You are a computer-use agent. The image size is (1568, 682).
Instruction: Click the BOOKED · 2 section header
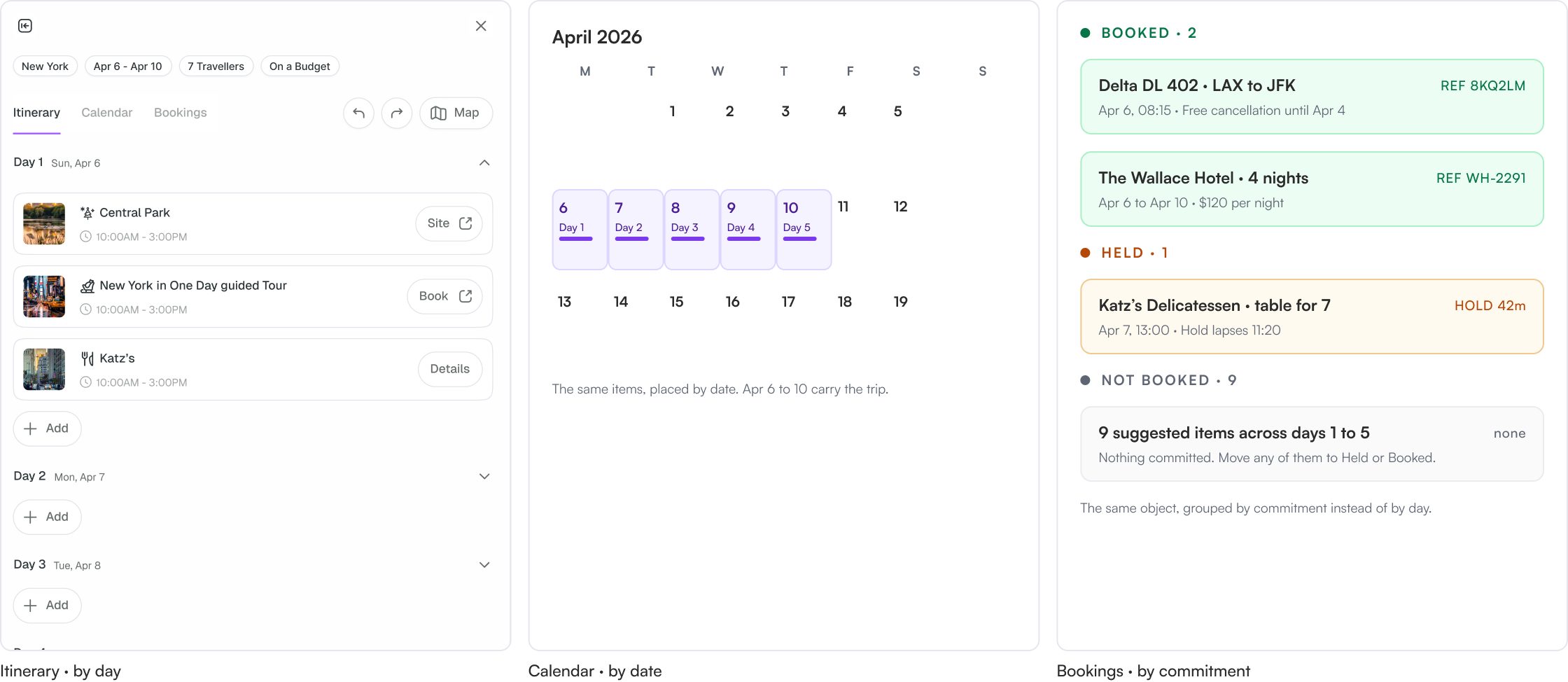pyautogui.click(x=1139, y=33)
